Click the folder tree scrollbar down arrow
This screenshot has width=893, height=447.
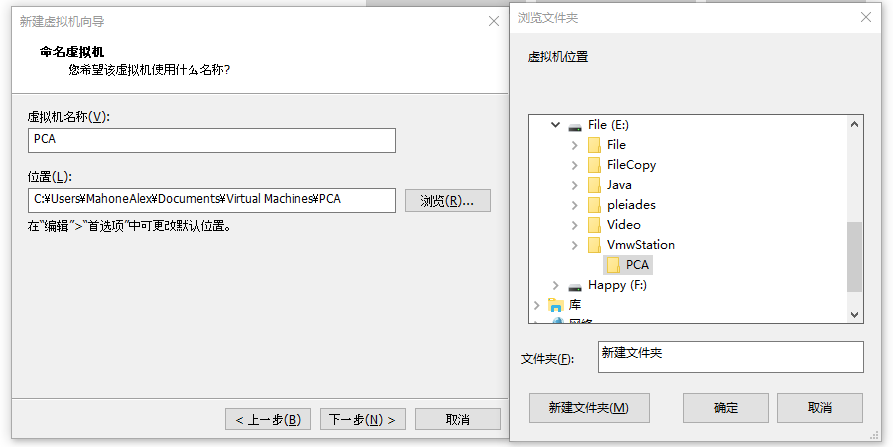tap(854, 314)
